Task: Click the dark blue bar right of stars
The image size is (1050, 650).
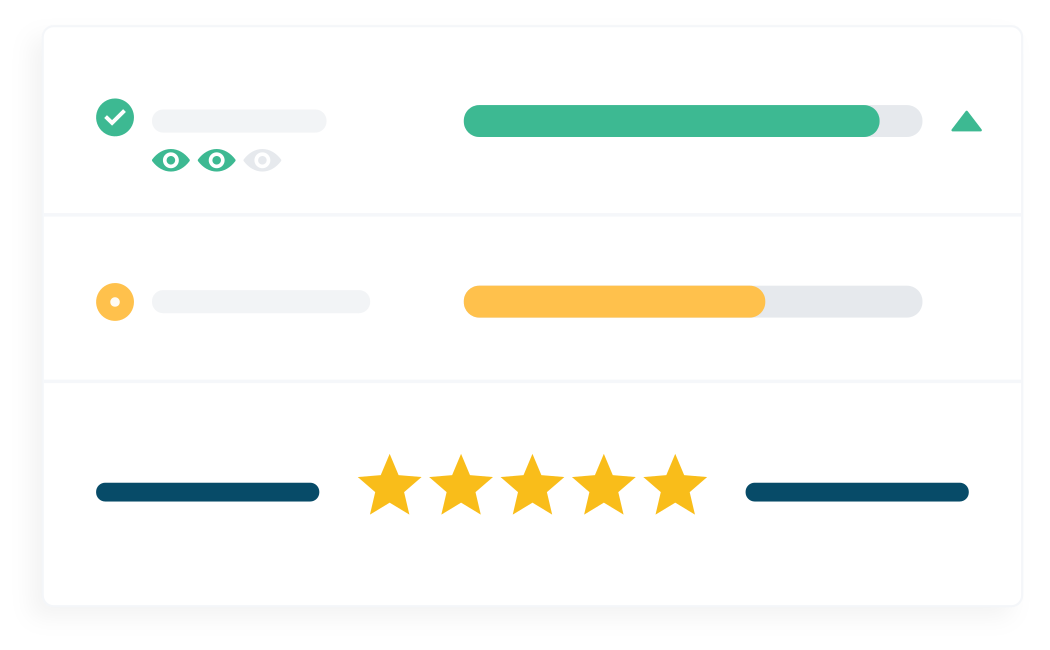Action: [857, 492]
